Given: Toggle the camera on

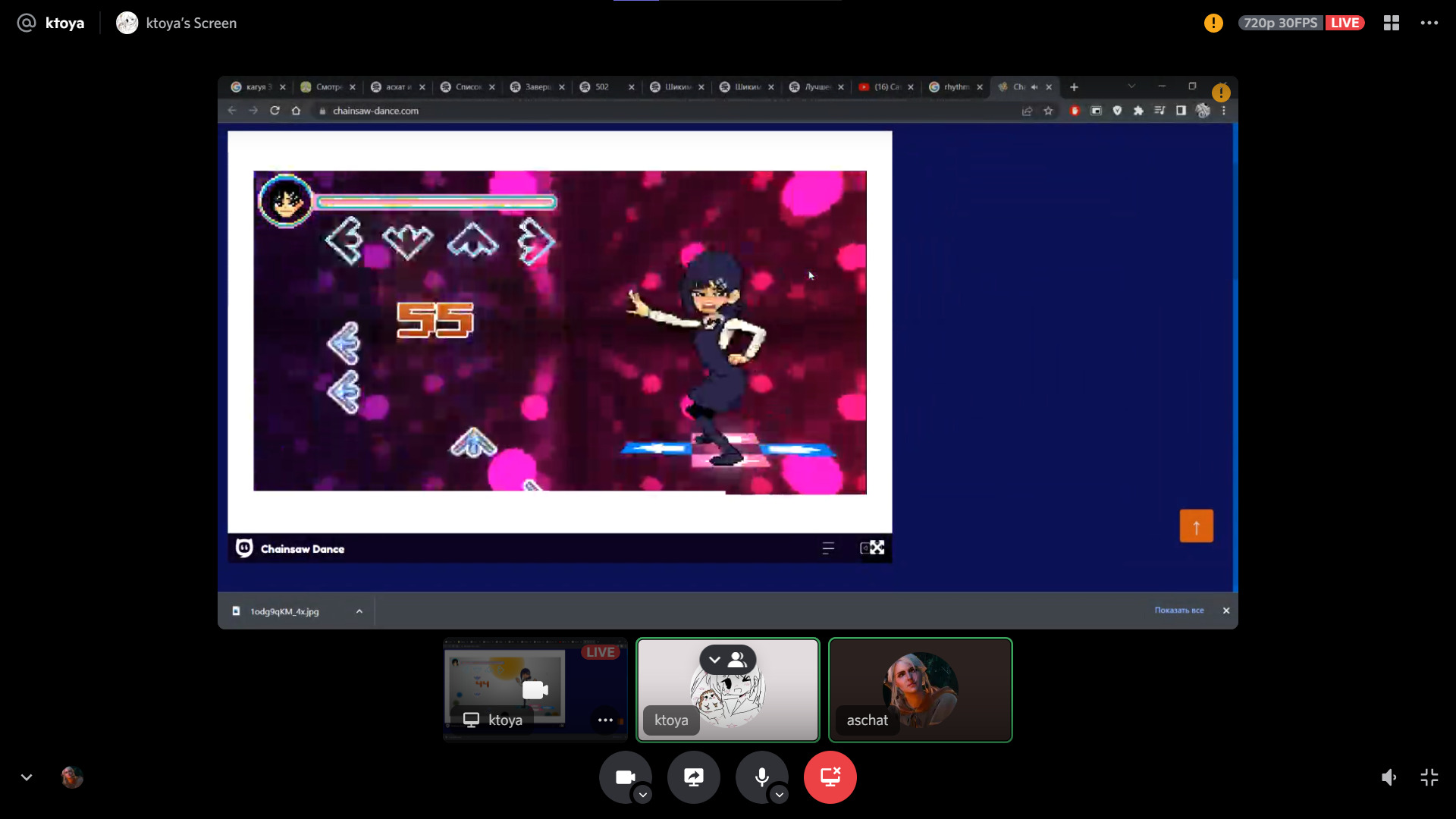Looking at the screenshot, I should click(x=624, y=777).
